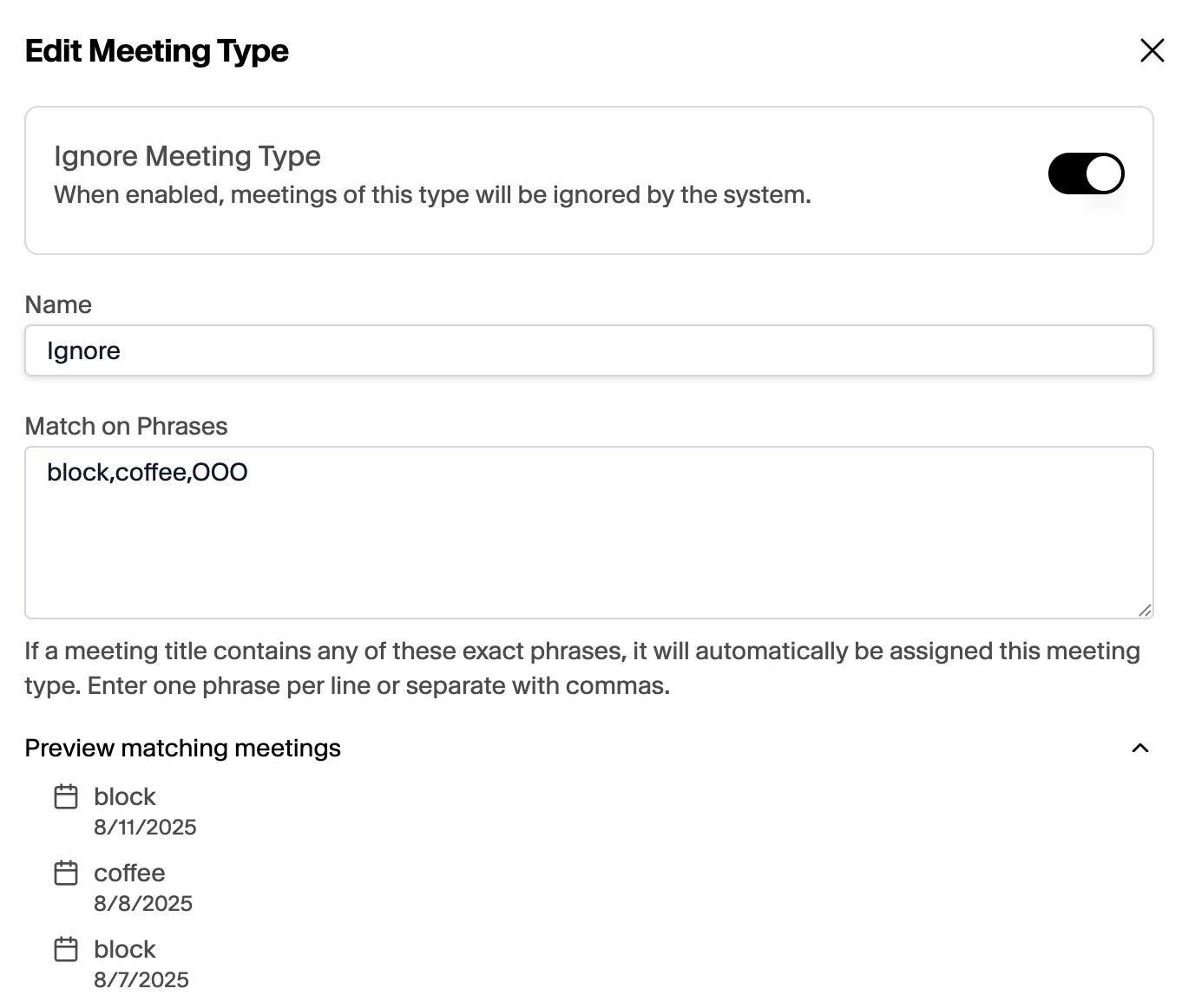Click the Preview matching meetings heading
This screenshot has height=1008, width=1182.
182,747
